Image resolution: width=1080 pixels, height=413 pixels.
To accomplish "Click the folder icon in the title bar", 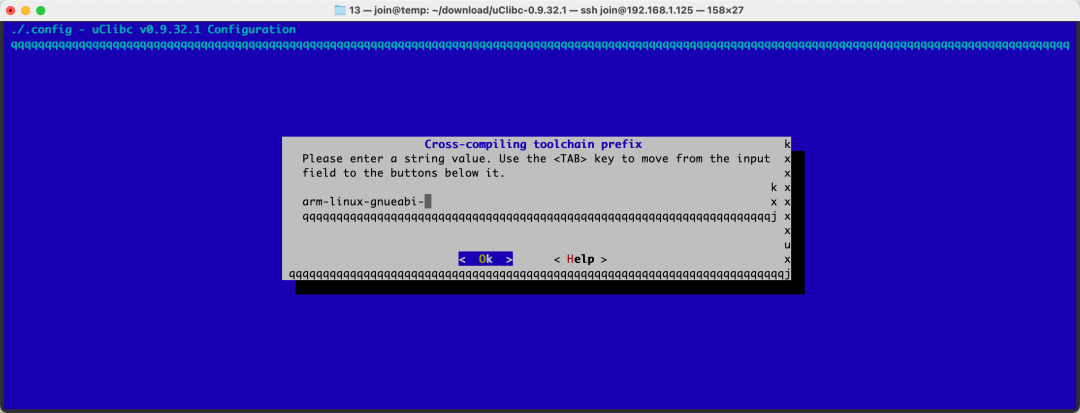I will pos(340,10).
